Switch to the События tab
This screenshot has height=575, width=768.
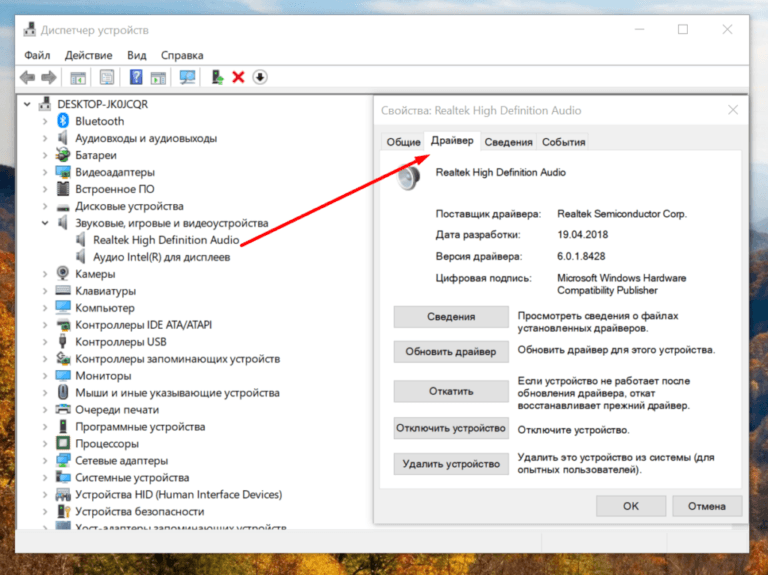pyautogui.click(x=563, y=142)
